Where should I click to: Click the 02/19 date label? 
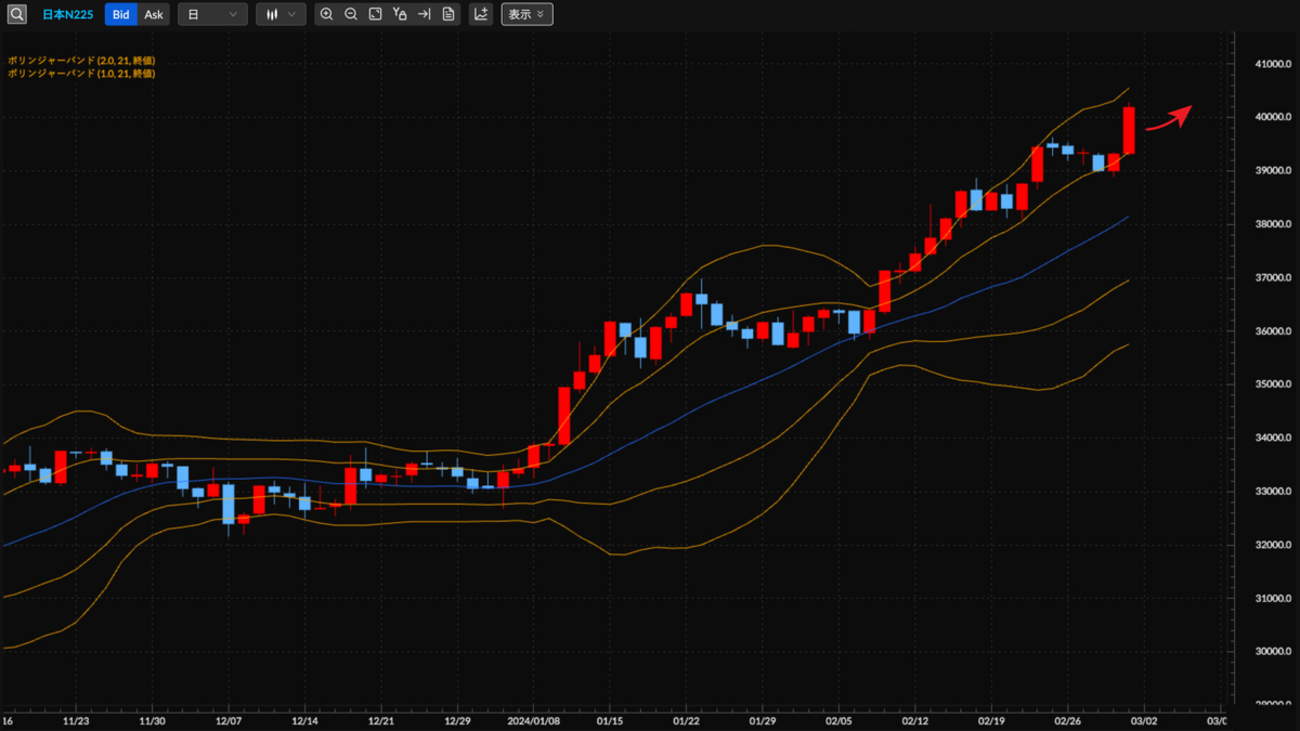(992, 720)
